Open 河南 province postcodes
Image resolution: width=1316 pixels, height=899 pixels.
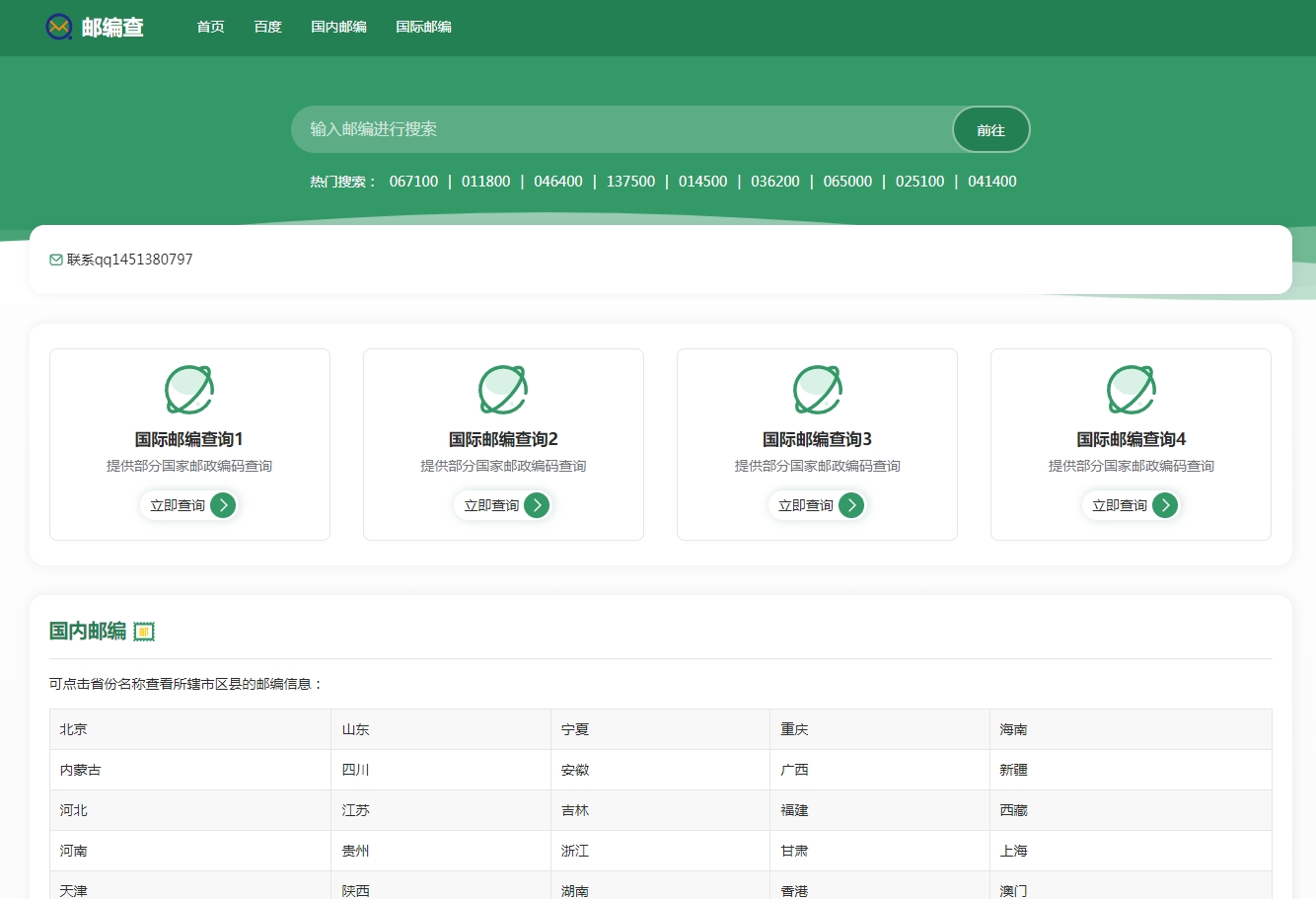[x=74, y=851]
